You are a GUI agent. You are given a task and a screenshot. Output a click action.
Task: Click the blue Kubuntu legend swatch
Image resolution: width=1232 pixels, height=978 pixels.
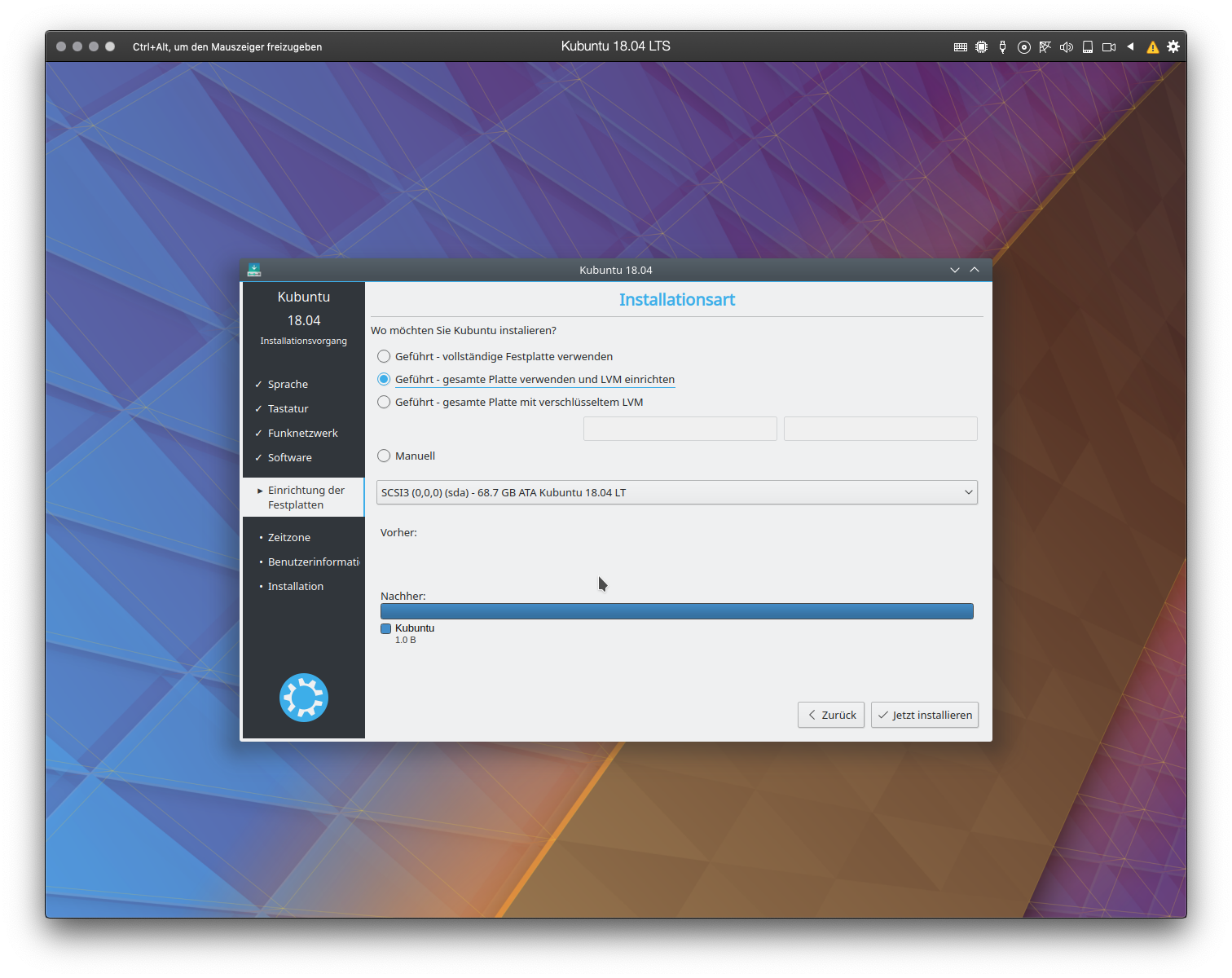click(x=386, y=628)
